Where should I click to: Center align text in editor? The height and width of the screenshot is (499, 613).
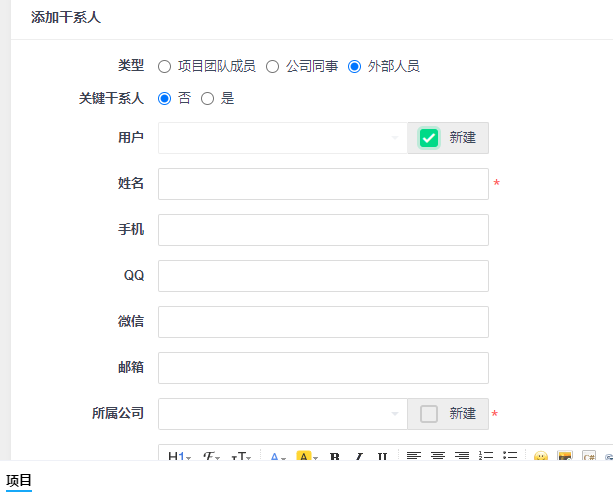pos(437,457)
